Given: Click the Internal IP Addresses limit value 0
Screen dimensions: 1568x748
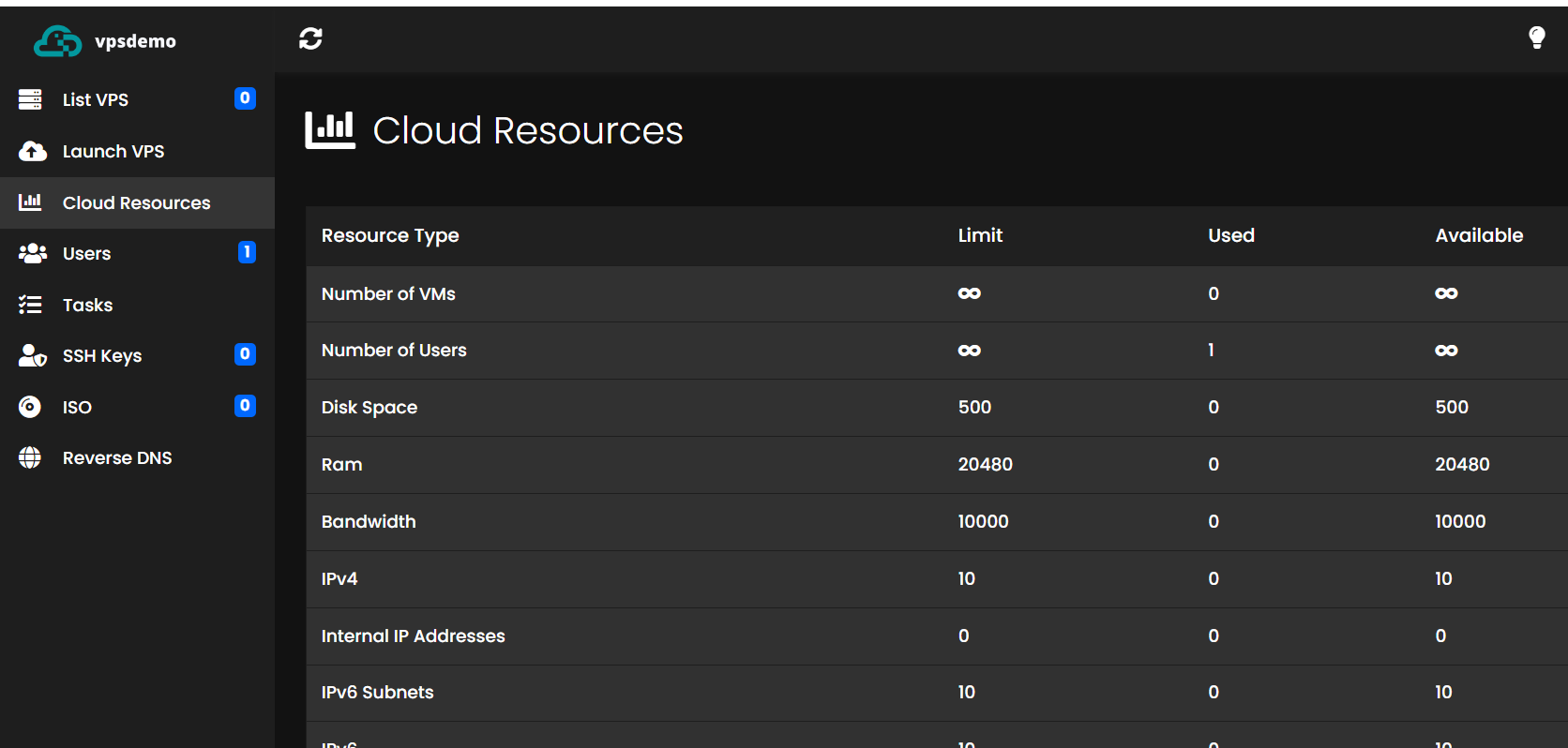Looking at the screenshot, I should click(x=963, y=636).
